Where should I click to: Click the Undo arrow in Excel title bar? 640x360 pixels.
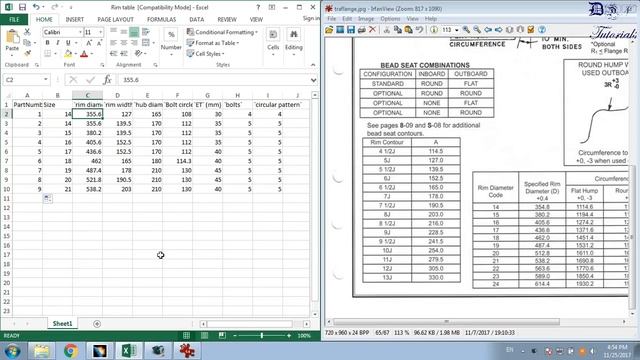(36, 7)
